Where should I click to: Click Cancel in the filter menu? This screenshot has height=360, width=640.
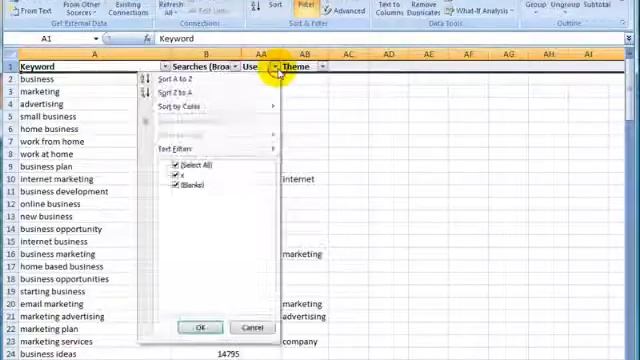pos(252,328)
